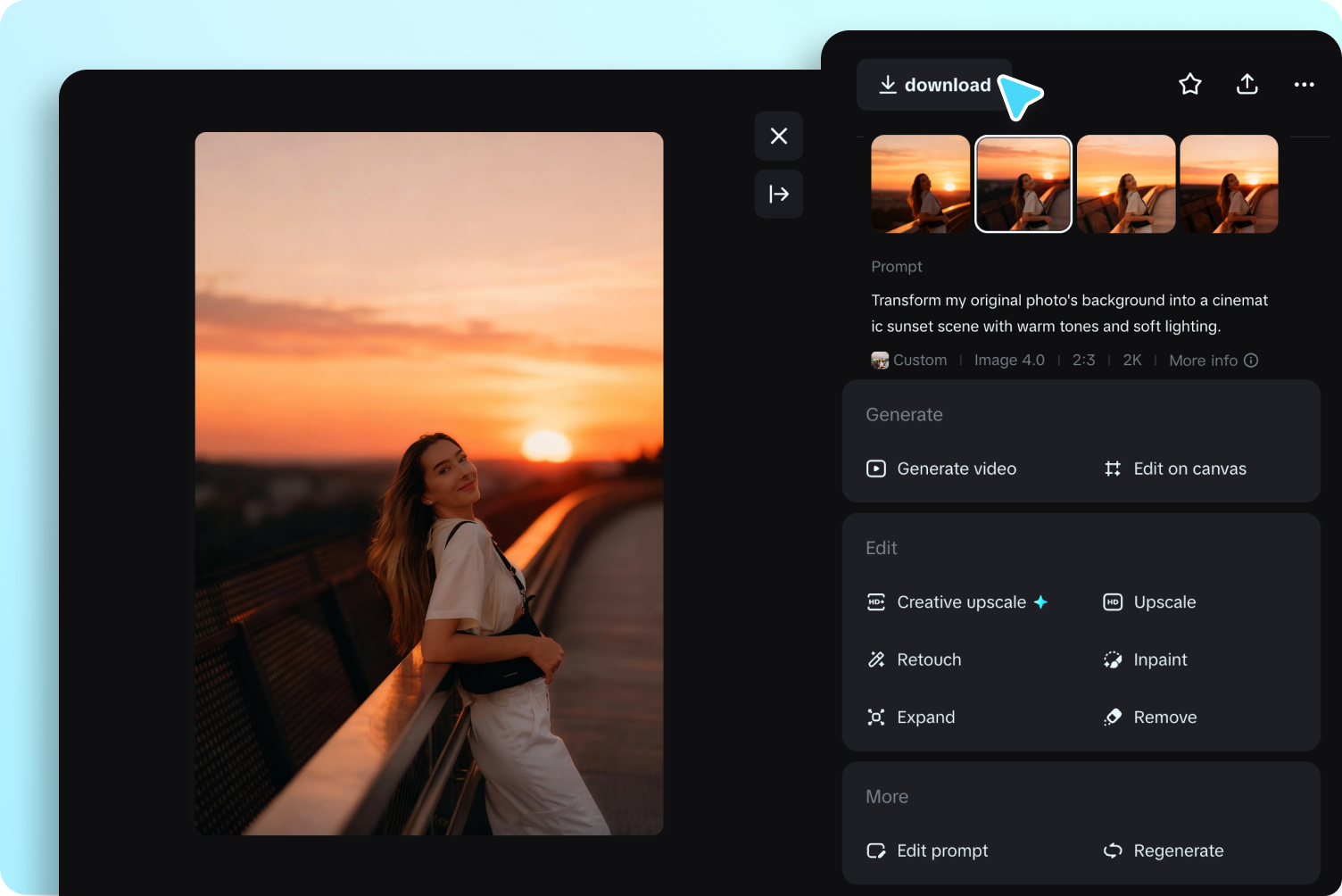This screenshot has width=1342, height=896.
Task: Open the share/export upload icon
Action: pyautogui.click(x=1247, y=84)
